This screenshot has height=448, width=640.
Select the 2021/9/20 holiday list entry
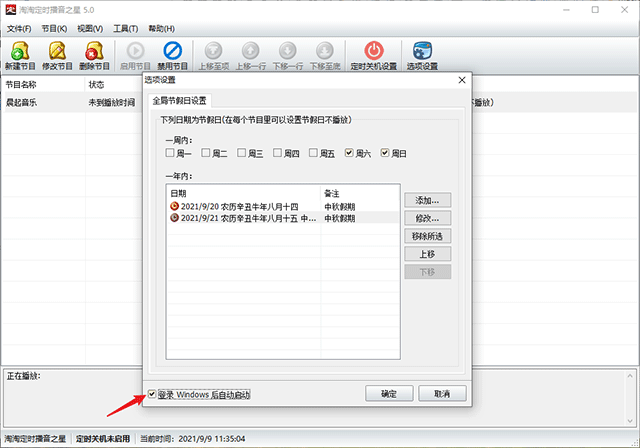240,206
